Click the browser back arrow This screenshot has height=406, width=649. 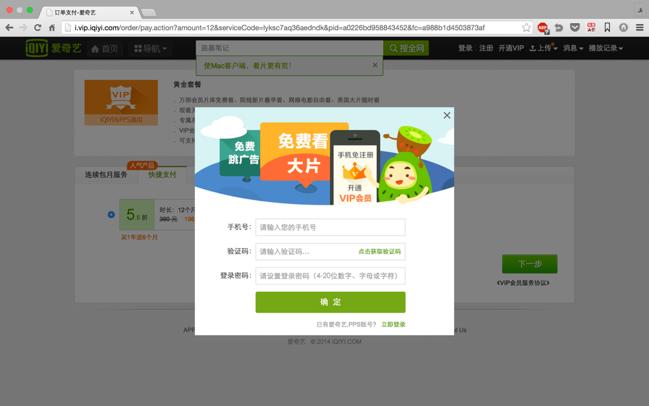[x=9, y=28]
